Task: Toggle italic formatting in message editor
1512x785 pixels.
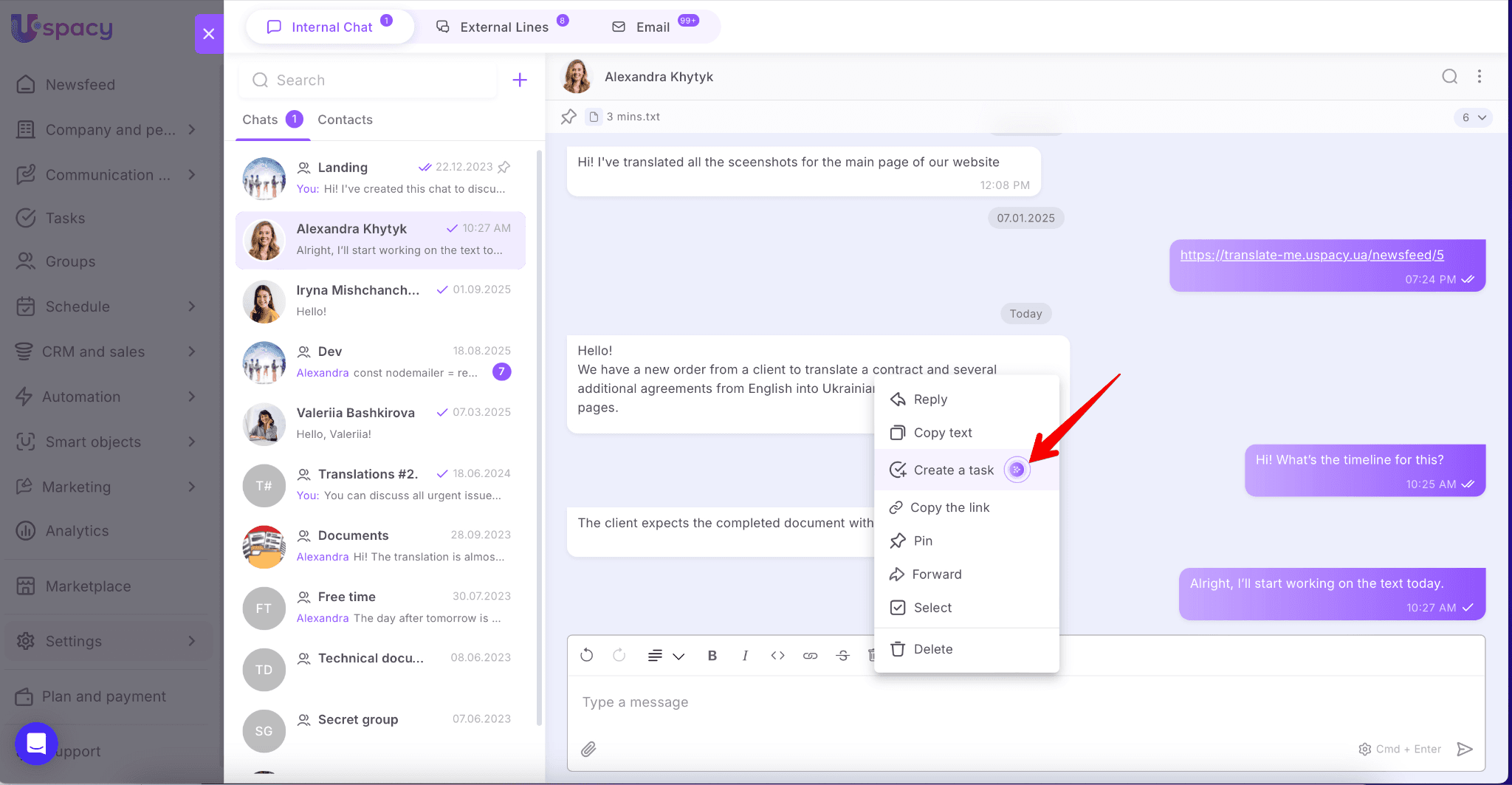Action: pos(745,655)
